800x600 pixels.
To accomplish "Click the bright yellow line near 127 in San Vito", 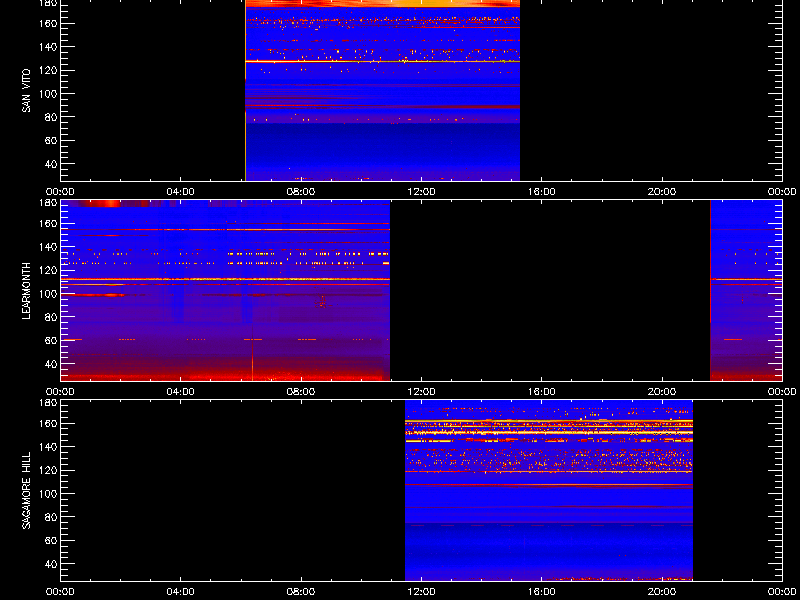I will (x=383, y=61).
